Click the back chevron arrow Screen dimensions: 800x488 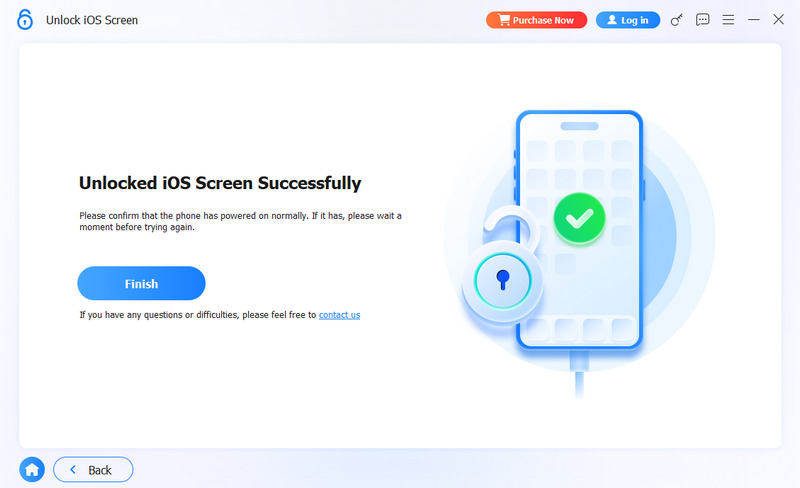[x=73, y=469]
